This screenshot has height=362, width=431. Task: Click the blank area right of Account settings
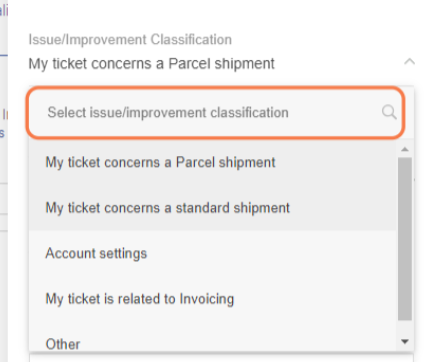coord(270,253)
